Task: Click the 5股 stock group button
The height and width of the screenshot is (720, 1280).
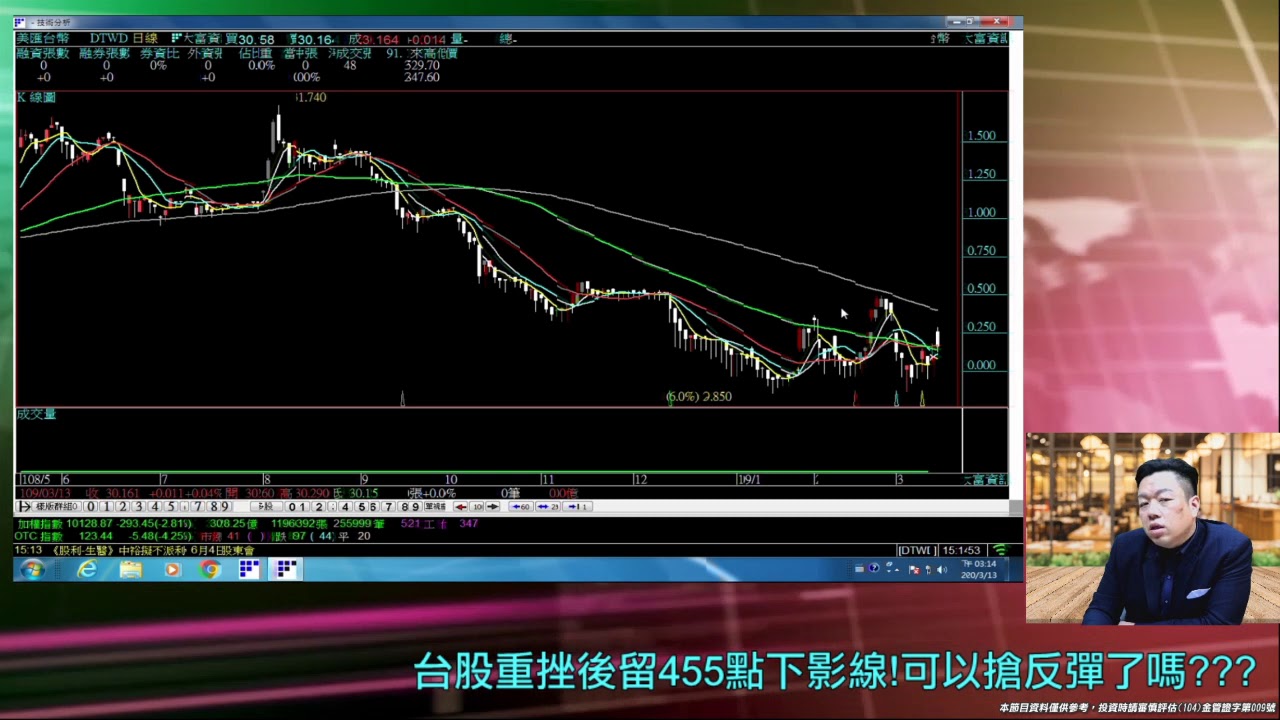Action: (265, 507)
